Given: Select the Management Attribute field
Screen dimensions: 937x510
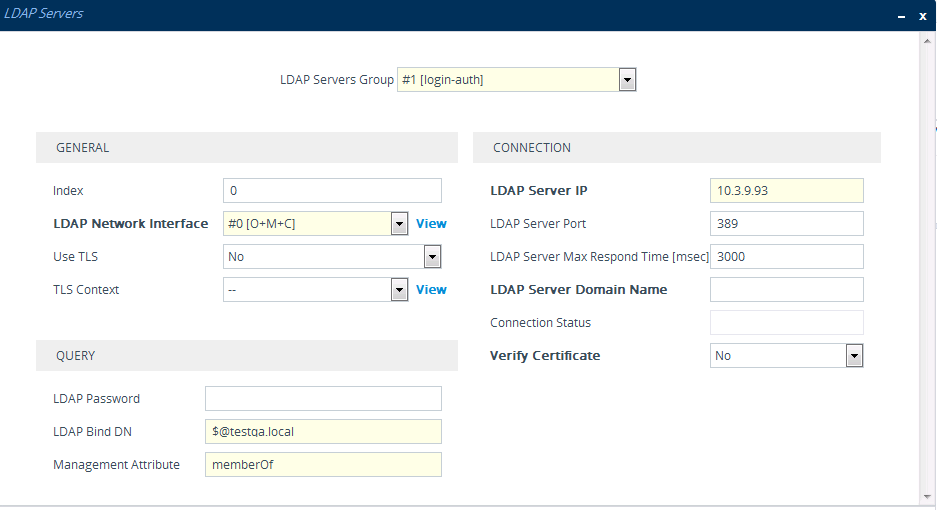Looking at the screenshot, I should 323,465.
